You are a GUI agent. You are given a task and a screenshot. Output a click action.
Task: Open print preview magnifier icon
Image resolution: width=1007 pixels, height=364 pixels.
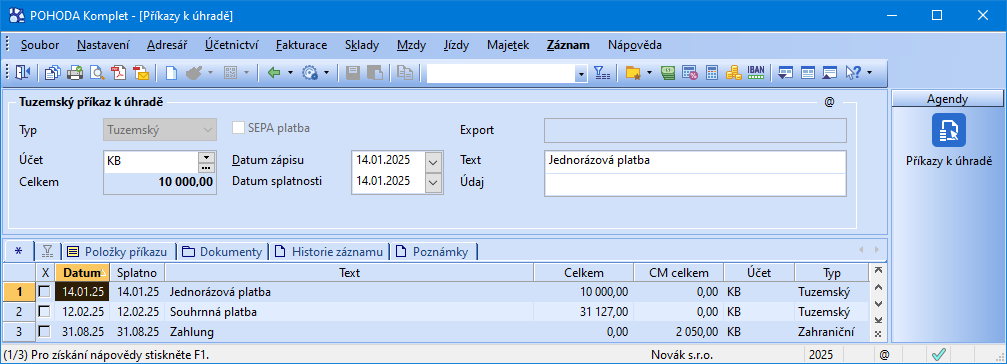pyautogui.click(x=97, y=73)
